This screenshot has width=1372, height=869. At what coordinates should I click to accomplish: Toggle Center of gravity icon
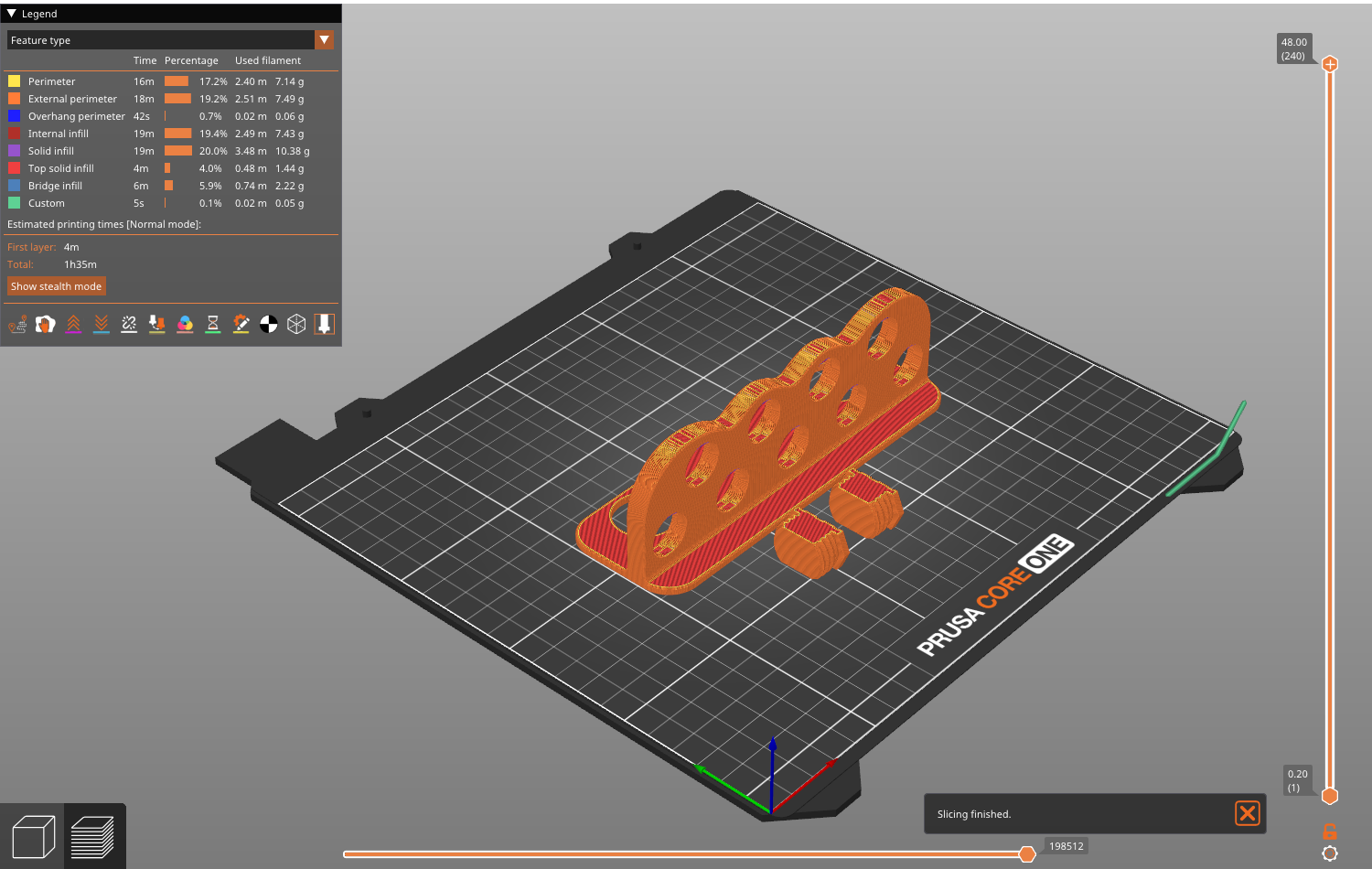[x=269, y=324]
